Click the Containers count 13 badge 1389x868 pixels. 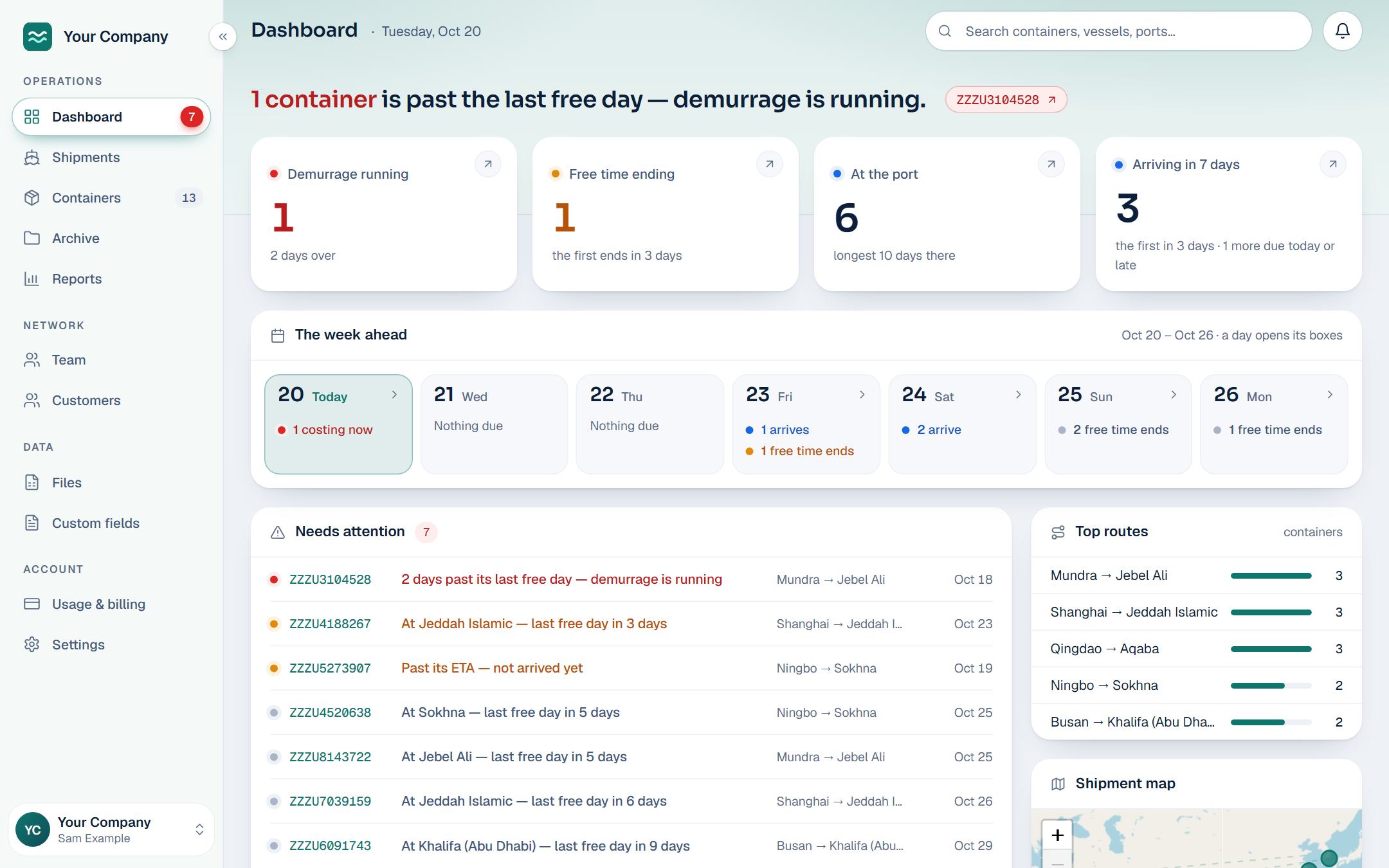coord(188,198)
